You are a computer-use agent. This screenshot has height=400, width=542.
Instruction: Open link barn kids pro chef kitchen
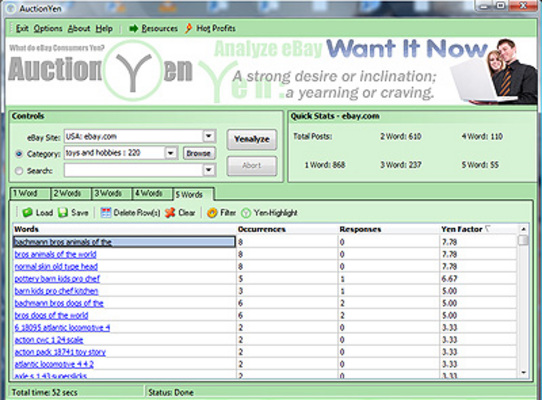tap(56, 291)
